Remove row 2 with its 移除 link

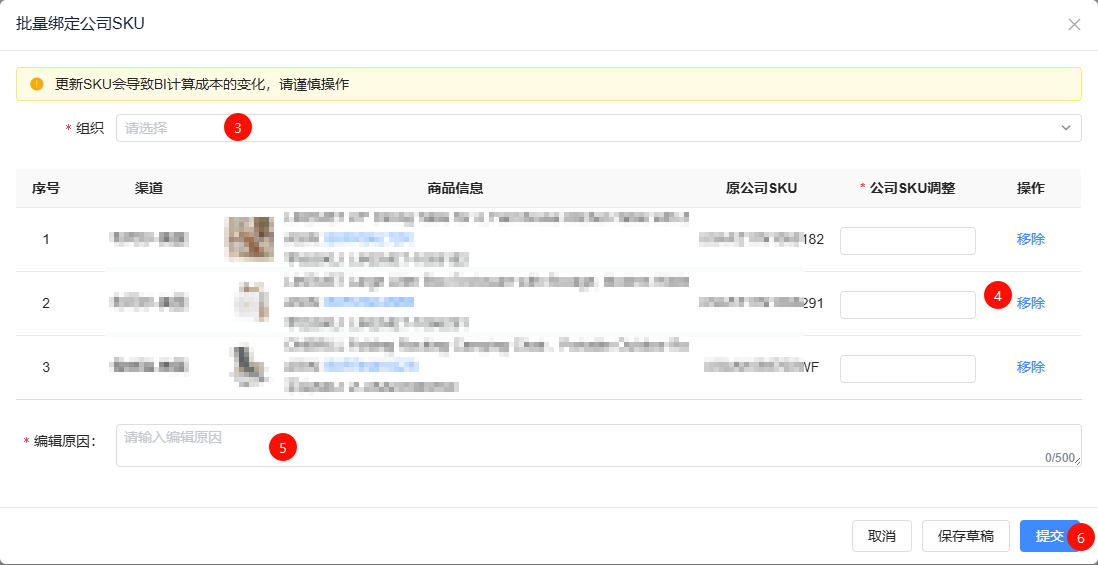coord(1030,303)
